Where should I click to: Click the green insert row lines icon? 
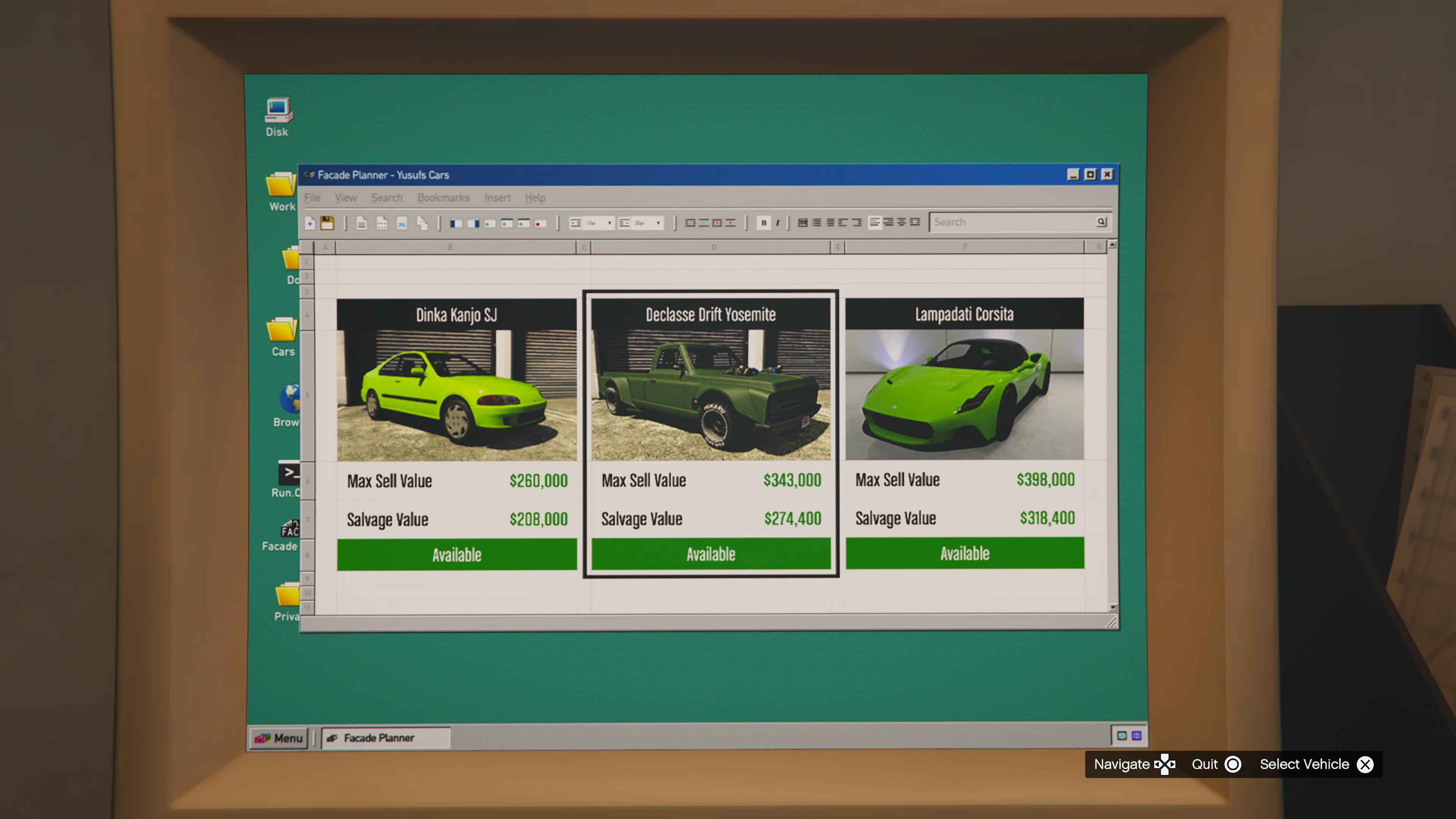704,223
